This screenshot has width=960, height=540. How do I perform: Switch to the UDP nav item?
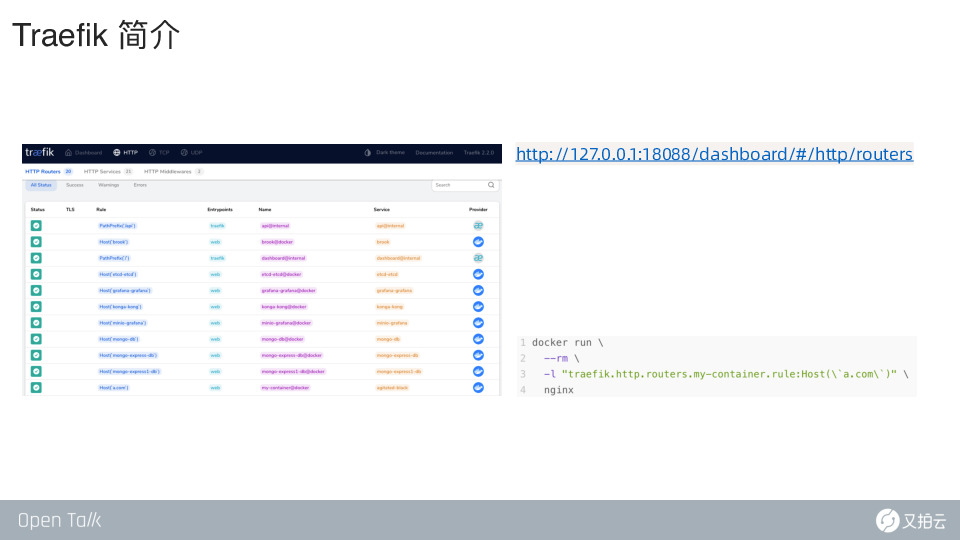point(191,152)
